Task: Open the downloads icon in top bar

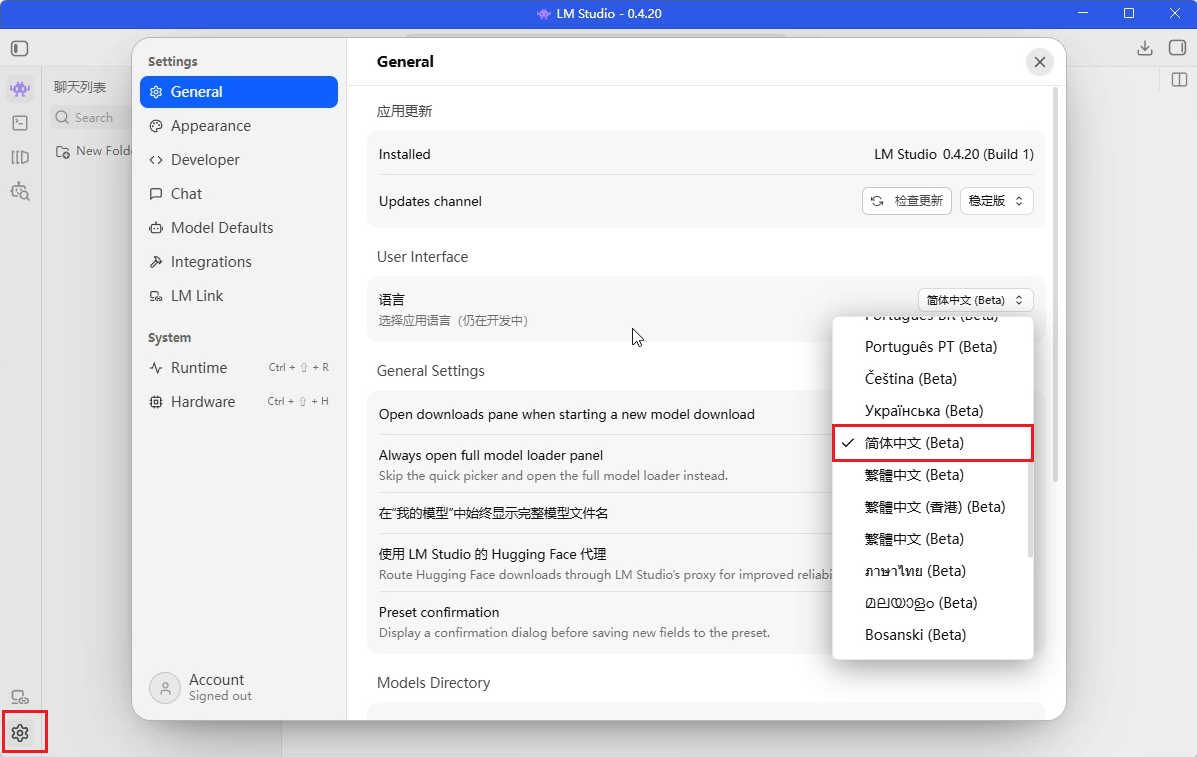Action: pos(1144,48)
